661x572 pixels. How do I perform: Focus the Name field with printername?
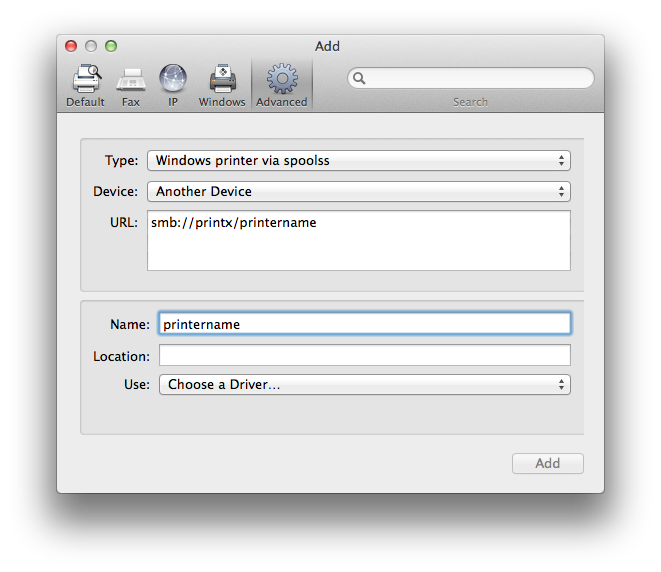(x=365, y=324)
